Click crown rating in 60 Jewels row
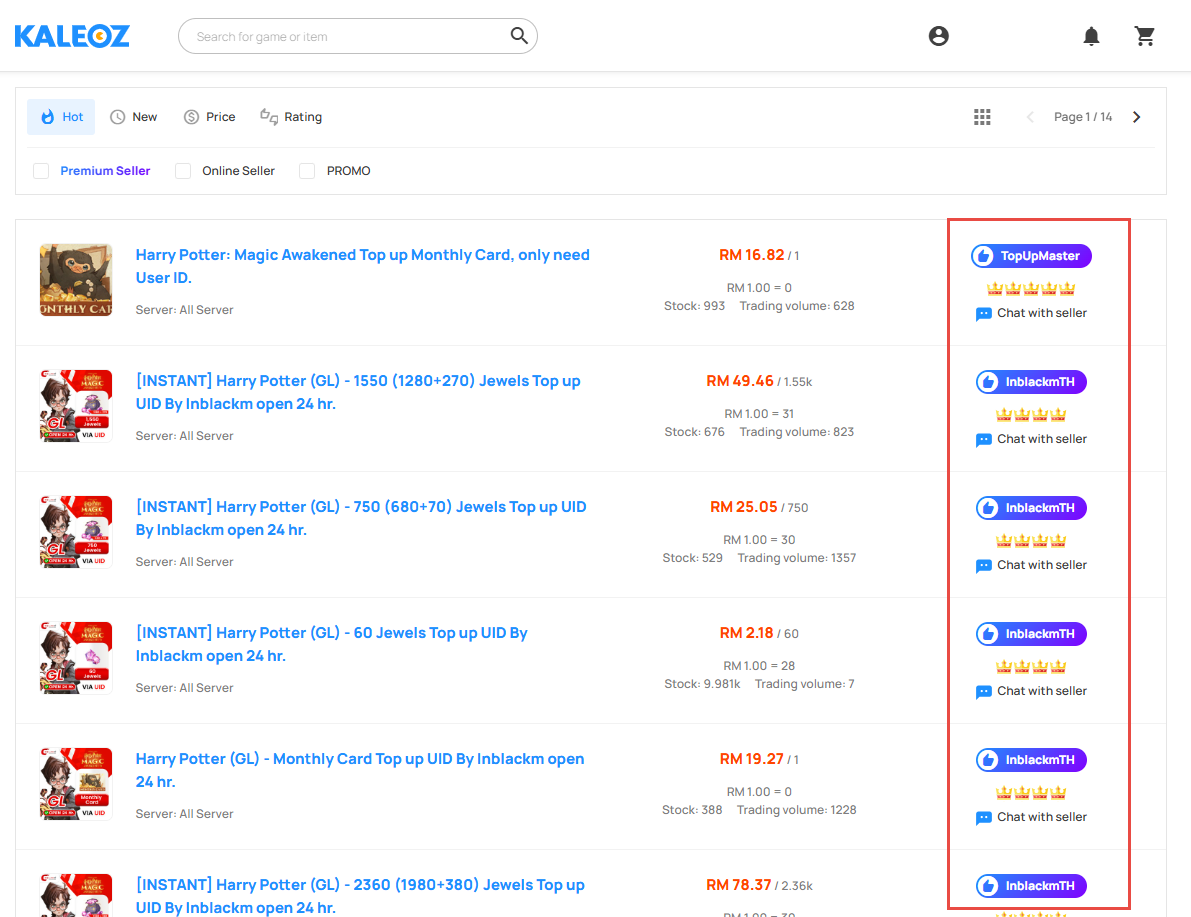1191x917 pixels. tap(1031, 666)
